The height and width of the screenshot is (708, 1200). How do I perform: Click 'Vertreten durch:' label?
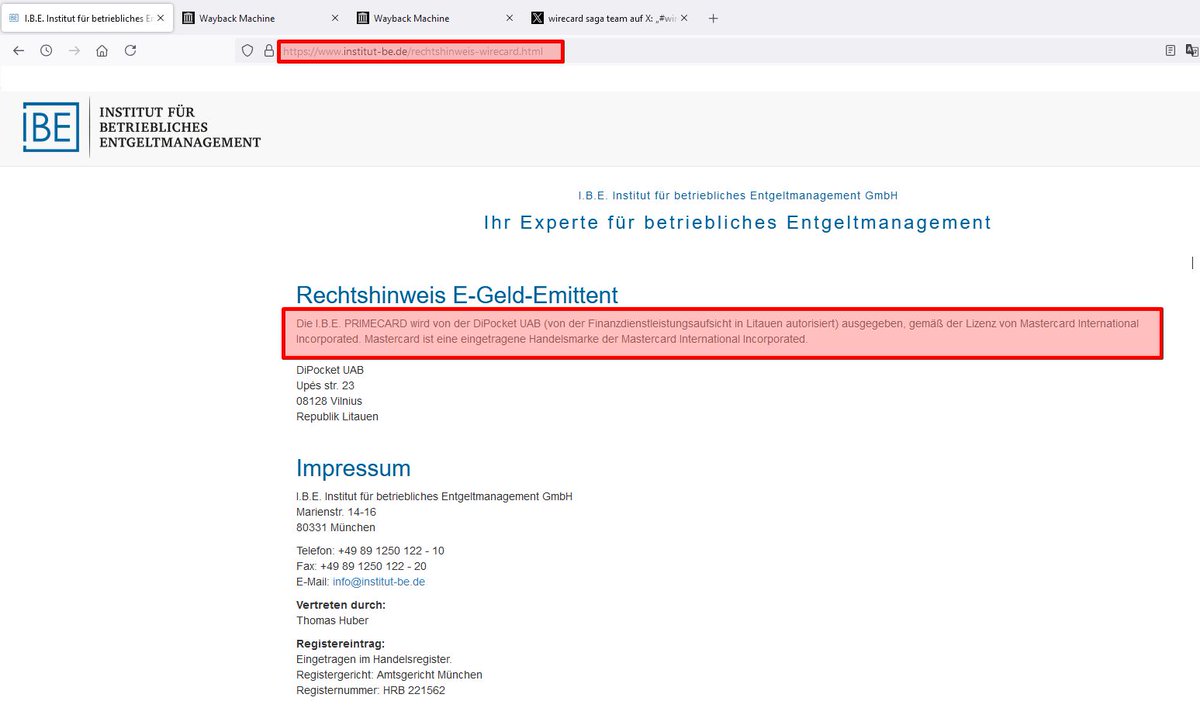click(x=341, y=605)
